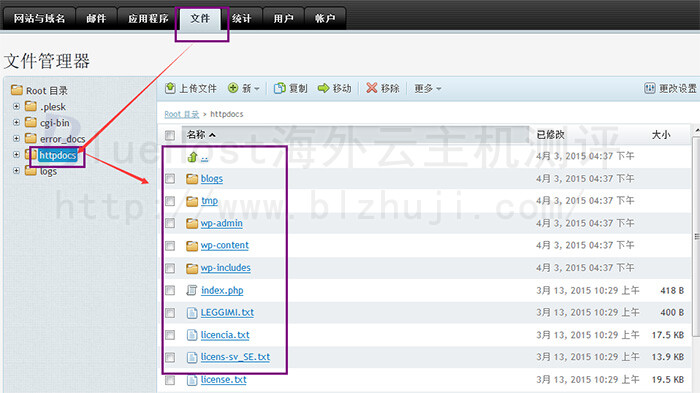
Task: Click the red X Remove (移除) icon
Action: click(371, 88)
